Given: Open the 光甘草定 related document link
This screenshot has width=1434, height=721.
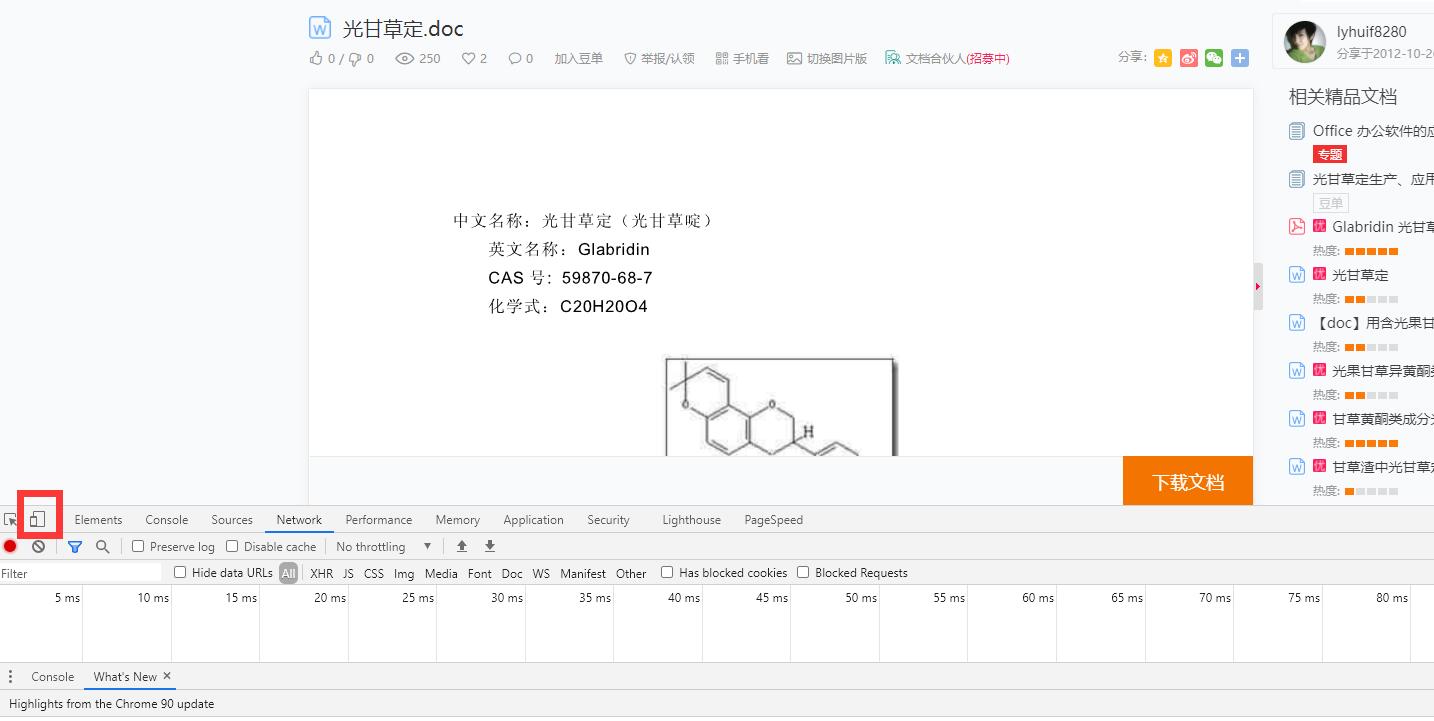Looking at the screenshot, I should (x=1358, y=274).
